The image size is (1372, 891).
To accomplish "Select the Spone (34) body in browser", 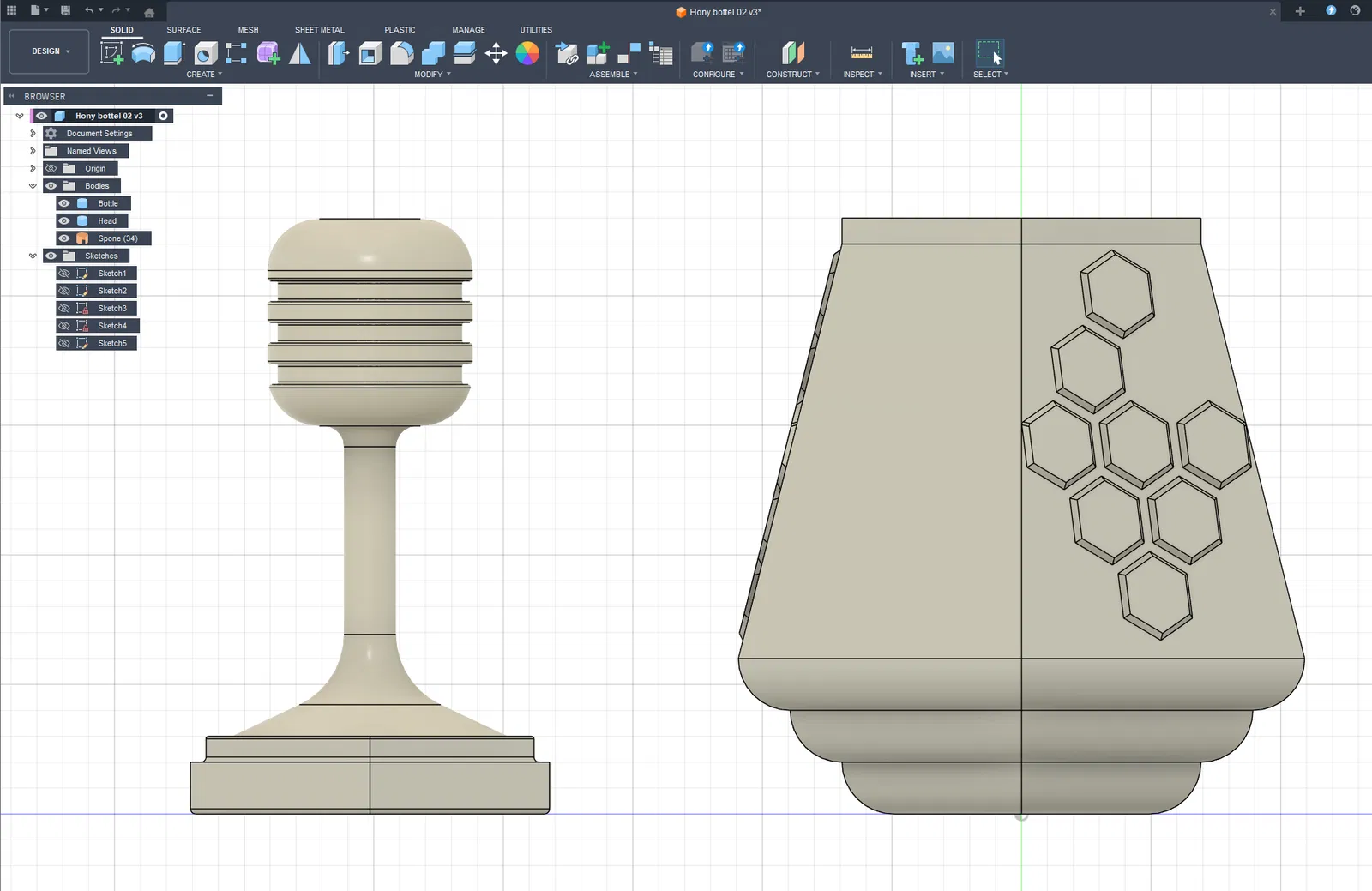I will coord(117,238).
